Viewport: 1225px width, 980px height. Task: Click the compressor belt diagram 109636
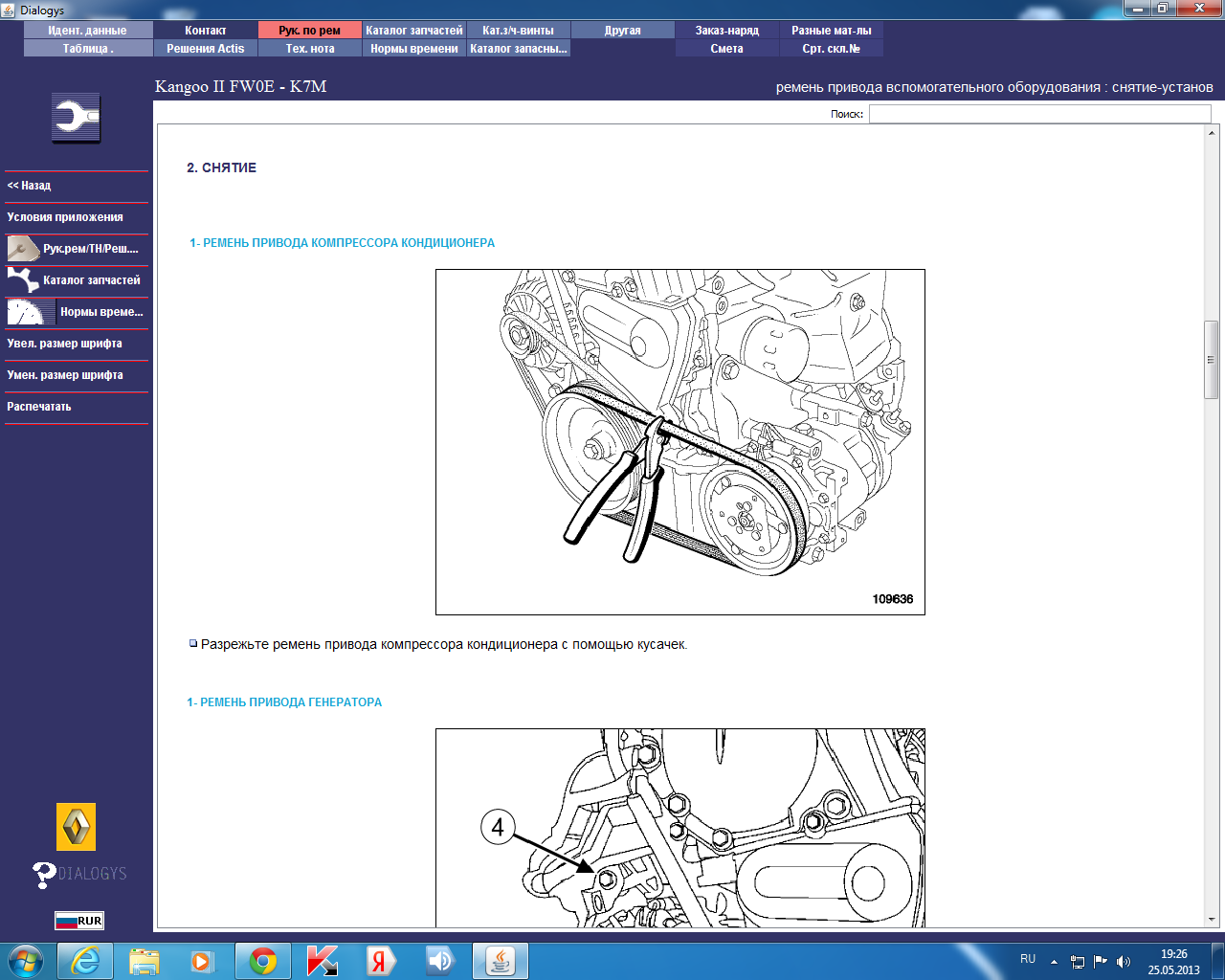[680, 442]
